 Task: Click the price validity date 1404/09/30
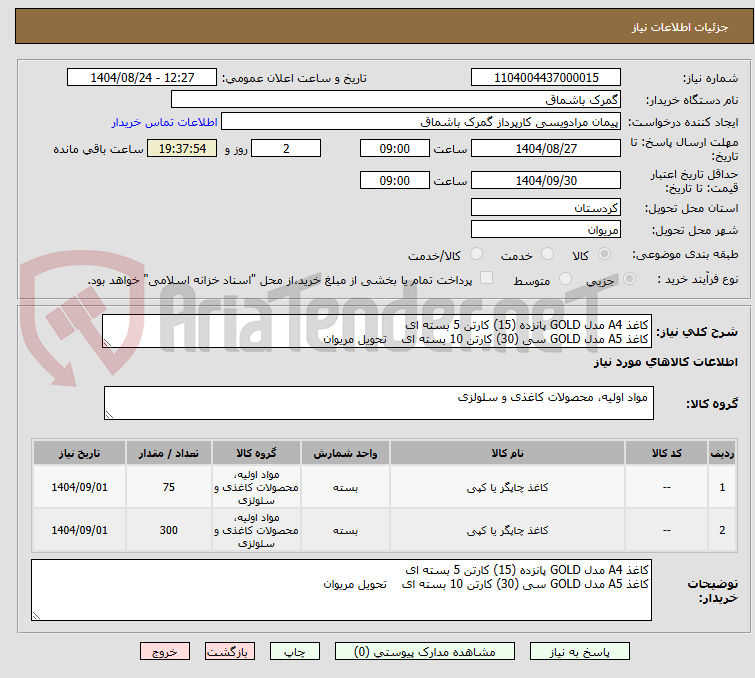(x=546, y=180)
